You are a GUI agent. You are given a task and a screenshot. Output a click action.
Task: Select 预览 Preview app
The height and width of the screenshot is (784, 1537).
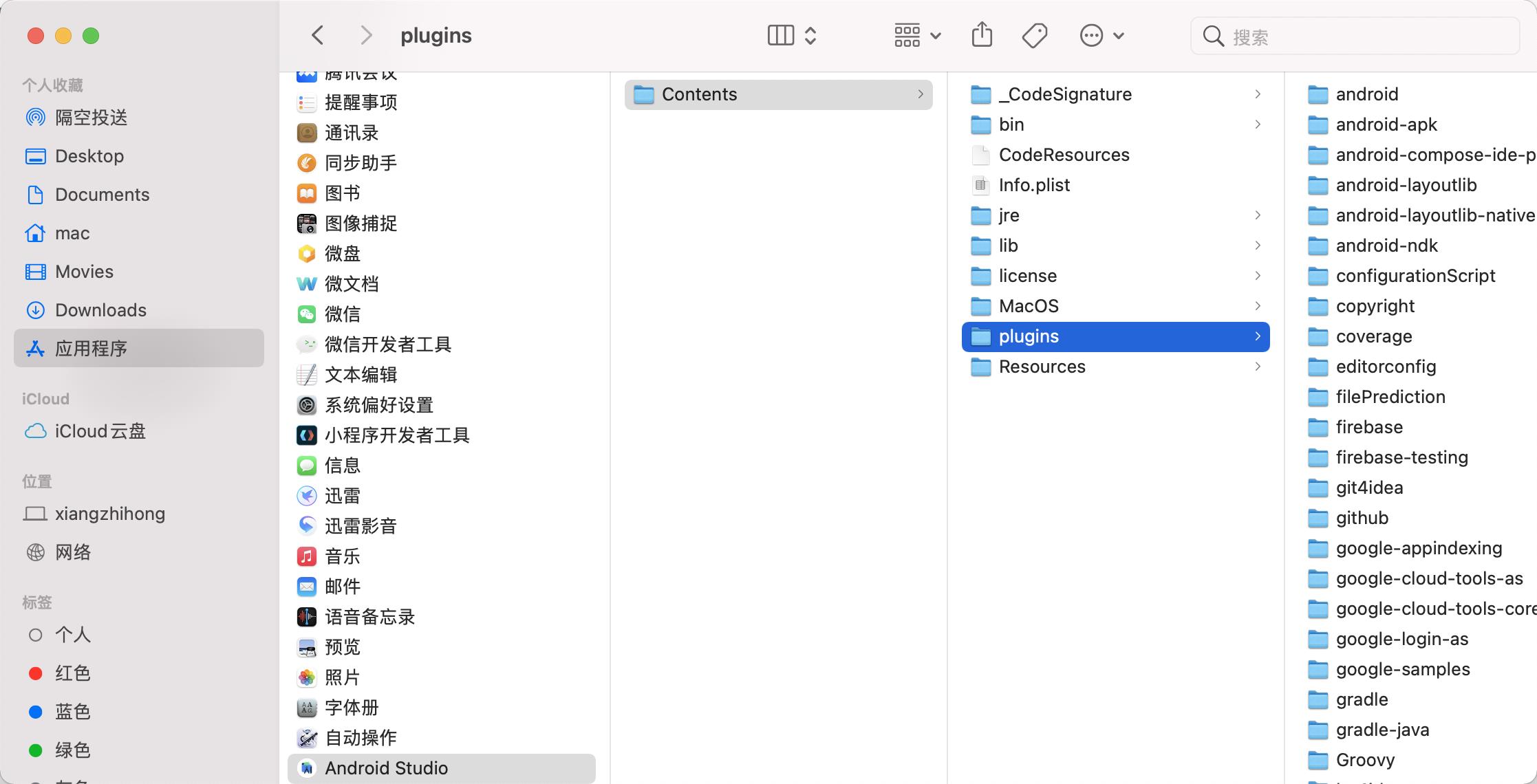coord(442,647)
